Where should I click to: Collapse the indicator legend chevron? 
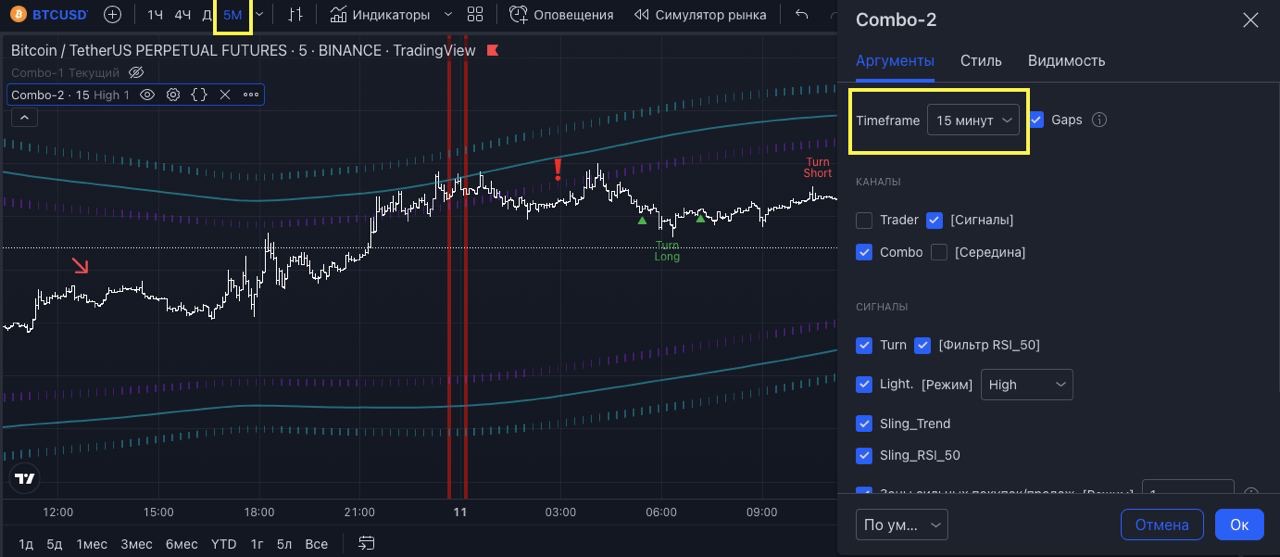coord(24,118)
